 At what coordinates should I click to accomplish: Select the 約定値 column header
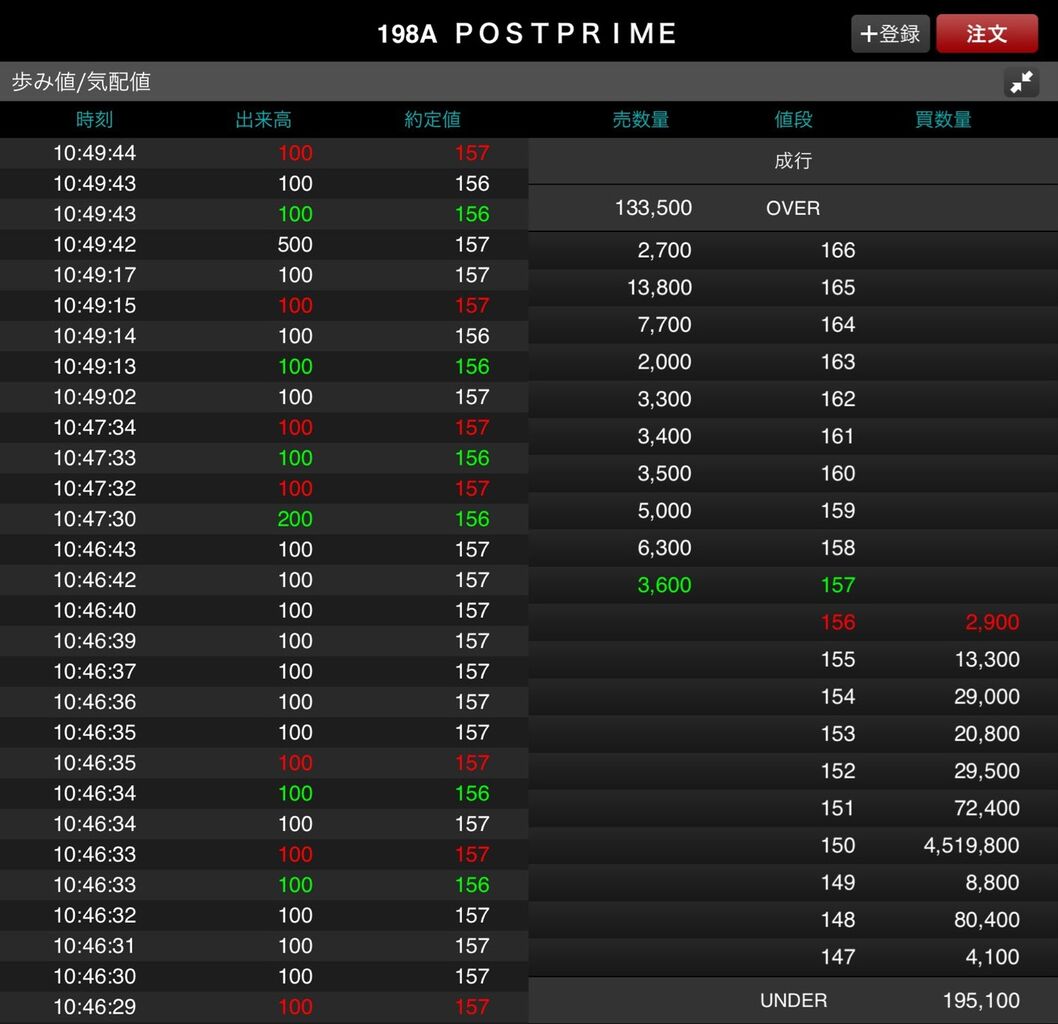point(433,120)
